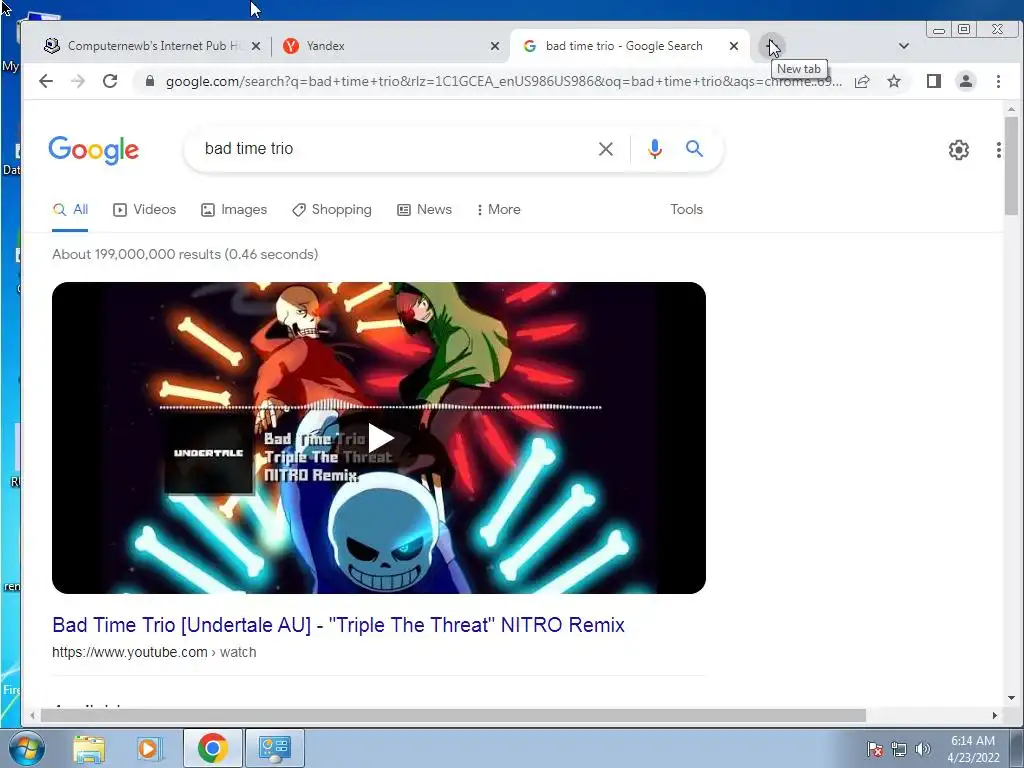Open Action Center flag icon
1024x768 pixels.
(875, 749)
